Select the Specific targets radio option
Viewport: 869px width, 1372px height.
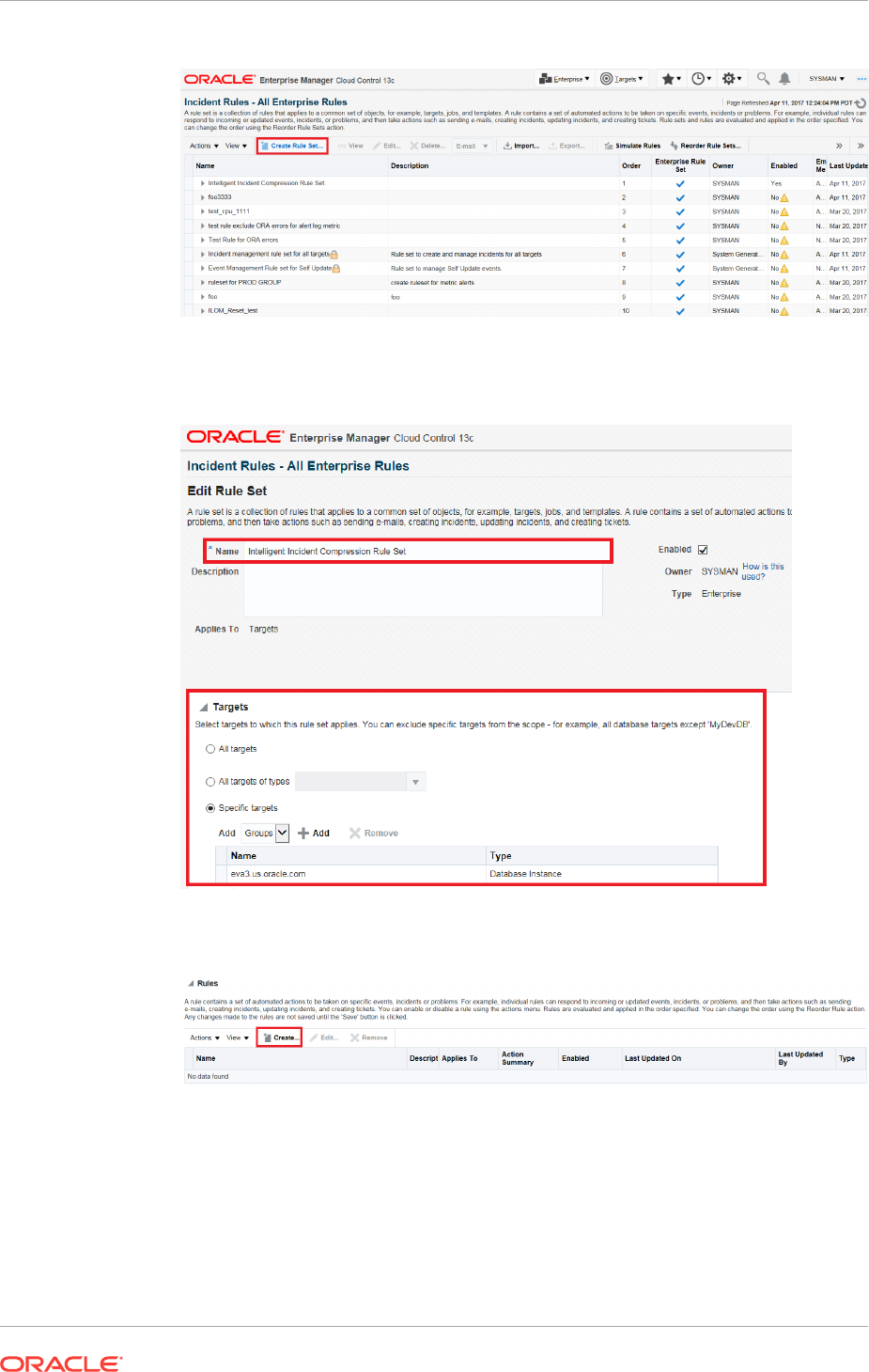pyautogui.click(x=210, y=808)
